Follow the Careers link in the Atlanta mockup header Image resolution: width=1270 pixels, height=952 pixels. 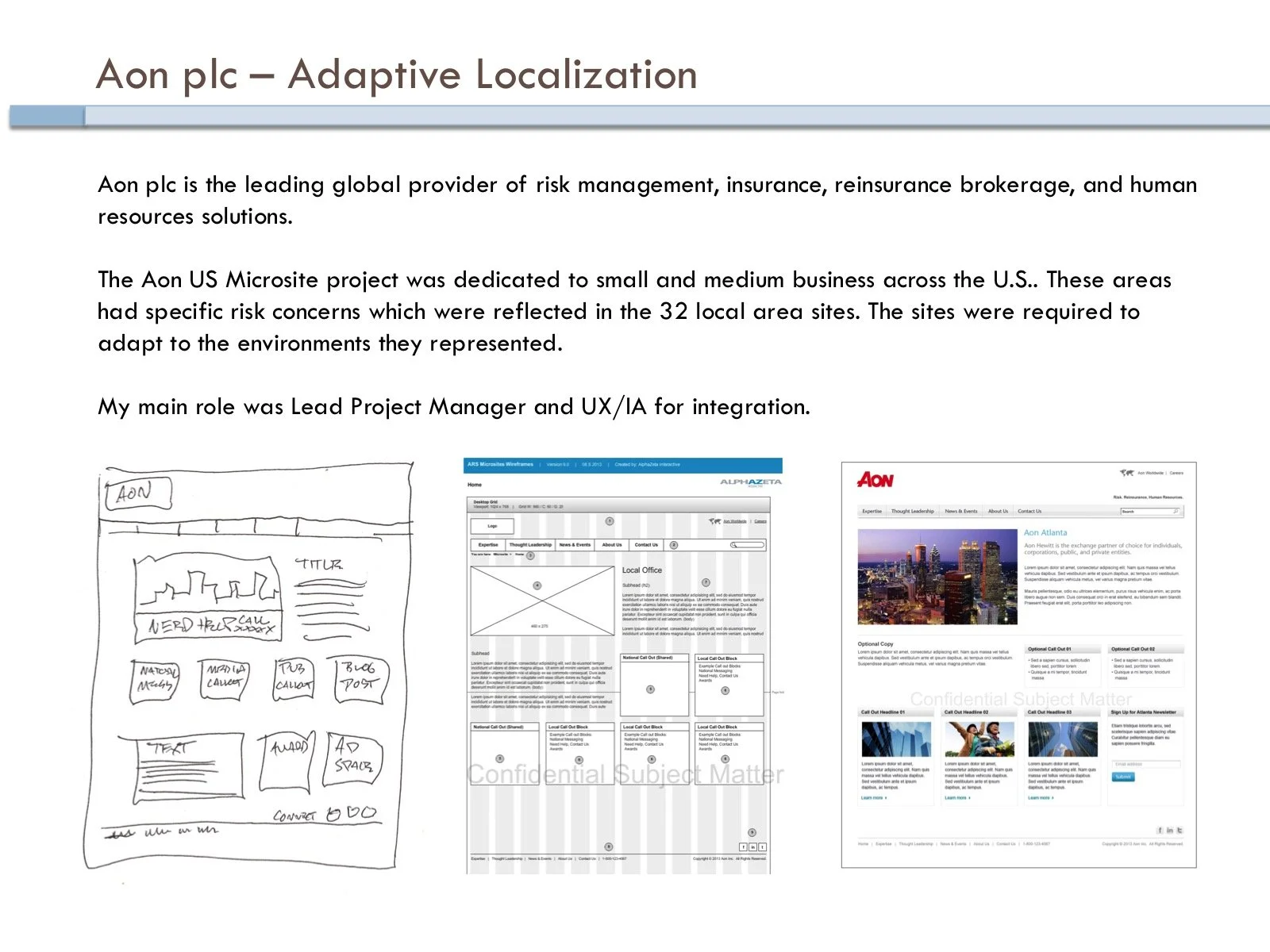pyautogui.click(x=1176, y=473)
